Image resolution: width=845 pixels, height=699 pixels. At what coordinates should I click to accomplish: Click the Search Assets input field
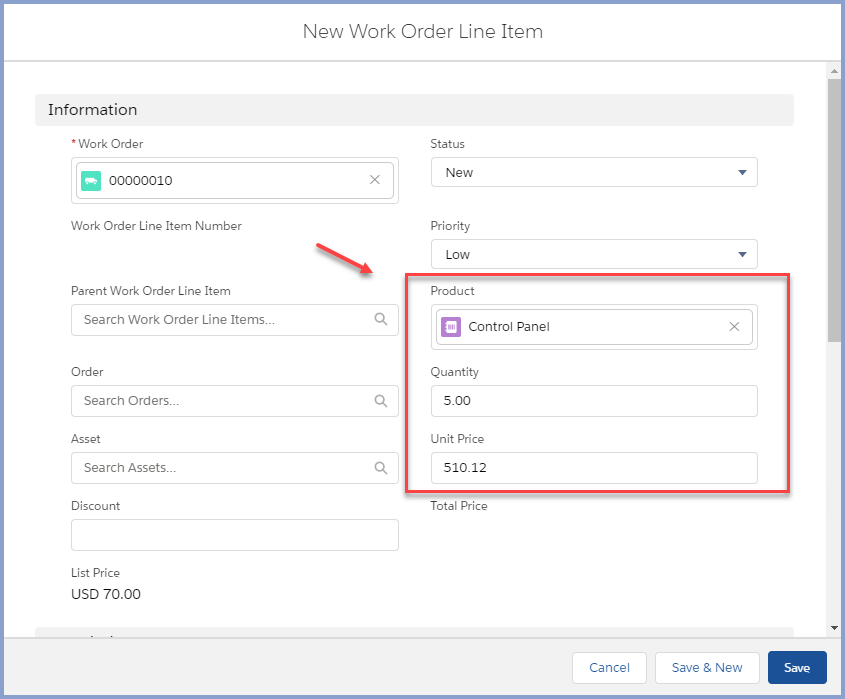point(234,468)
